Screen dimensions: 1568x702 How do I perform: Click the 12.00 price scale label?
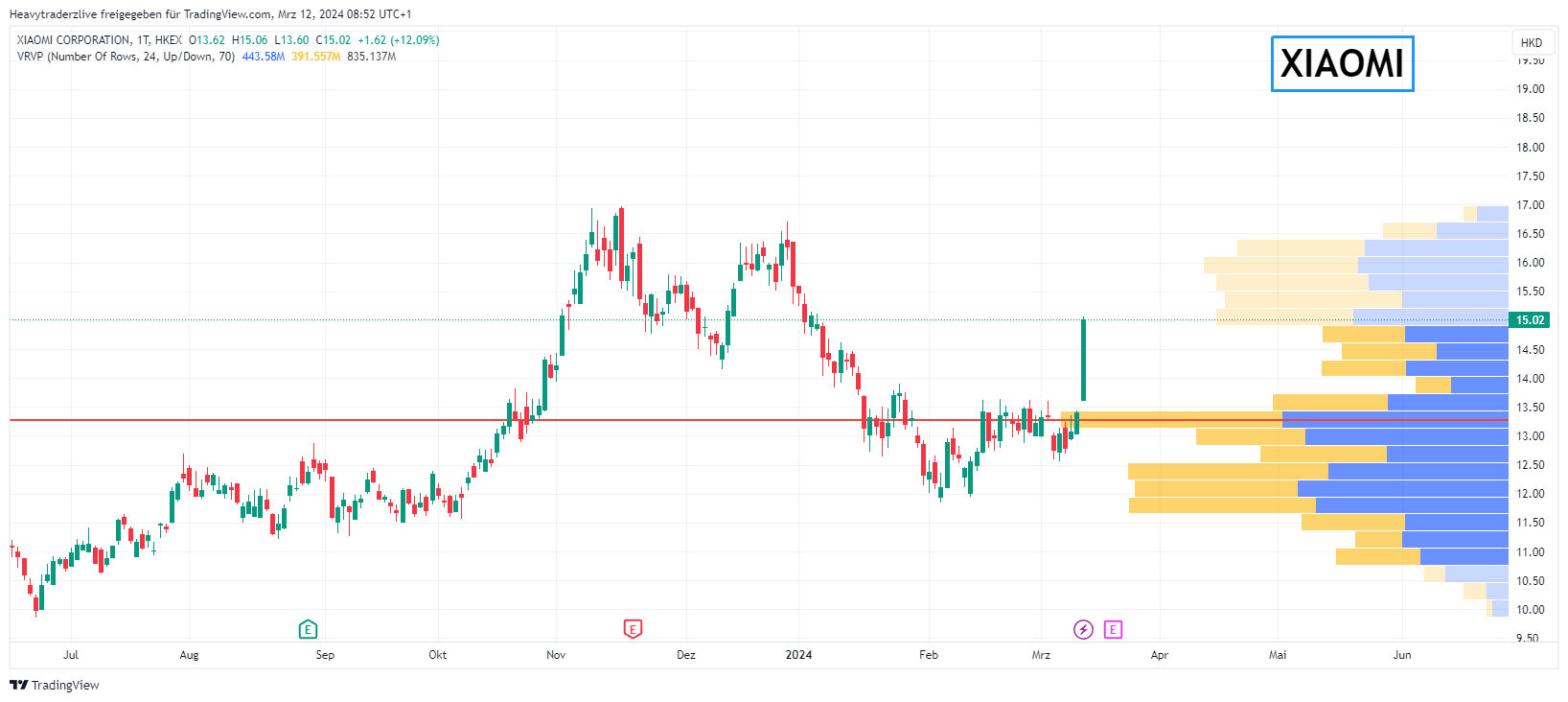coord(1531,494)
